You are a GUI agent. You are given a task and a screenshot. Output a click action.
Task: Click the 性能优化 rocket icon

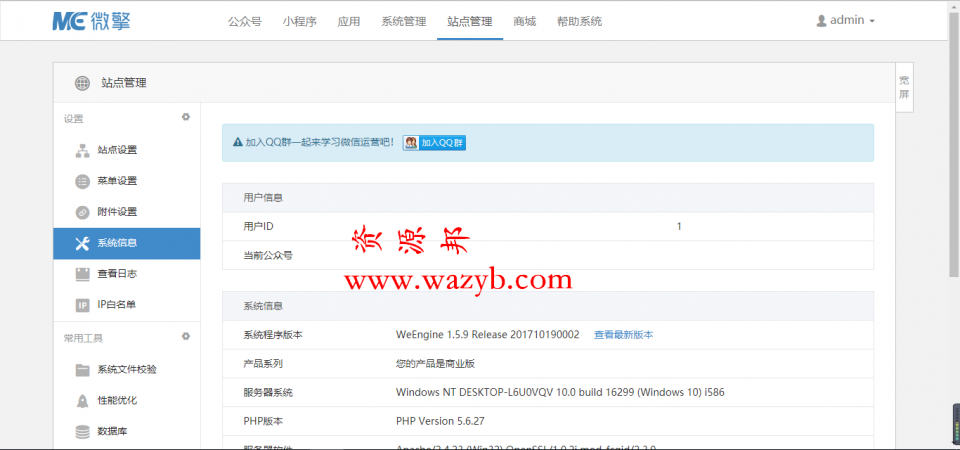(x=82, y=401)
